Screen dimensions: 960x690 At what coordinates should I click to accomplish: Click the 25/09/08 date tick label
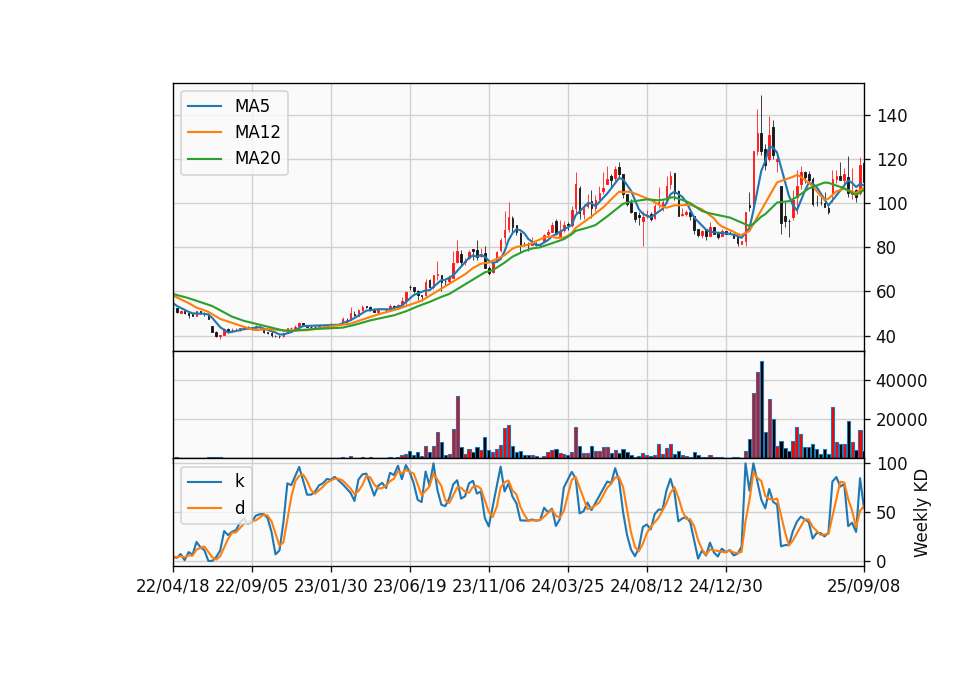point(863,586)
